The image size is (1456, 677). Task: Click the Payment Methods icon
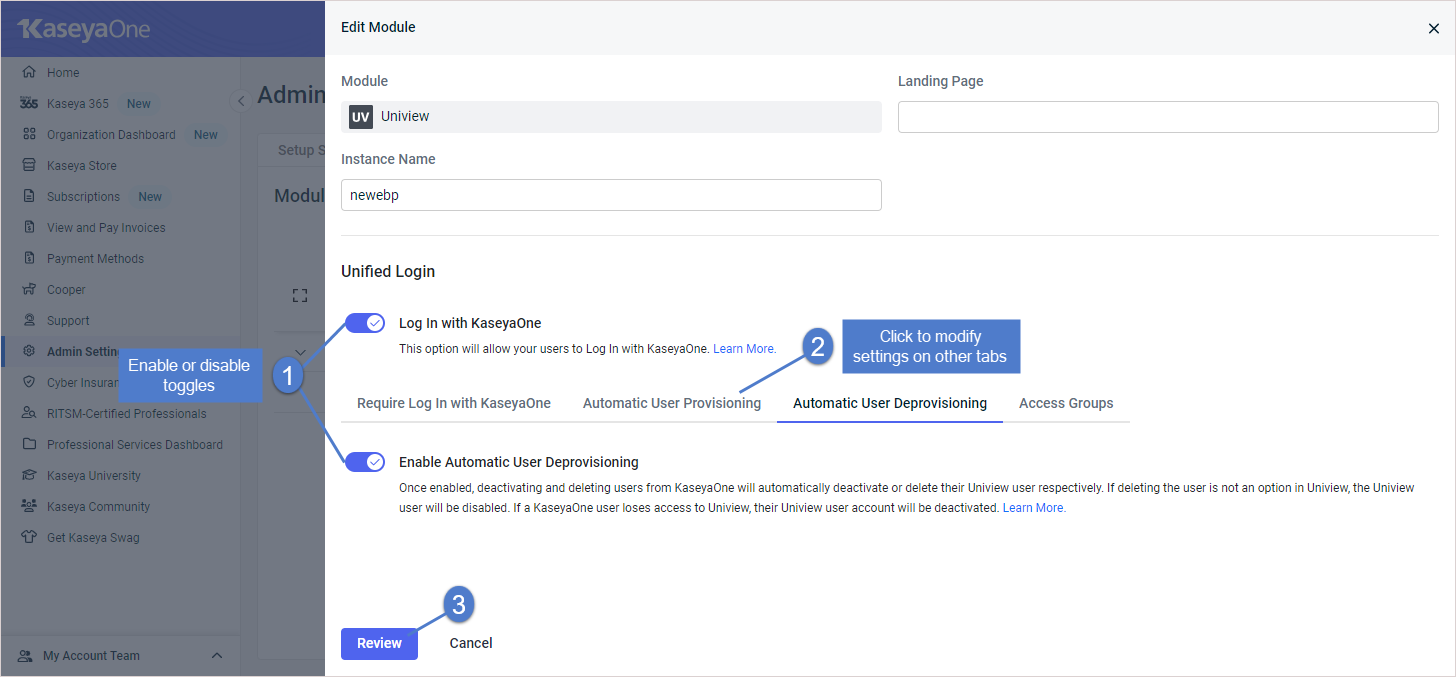point(29,258)
